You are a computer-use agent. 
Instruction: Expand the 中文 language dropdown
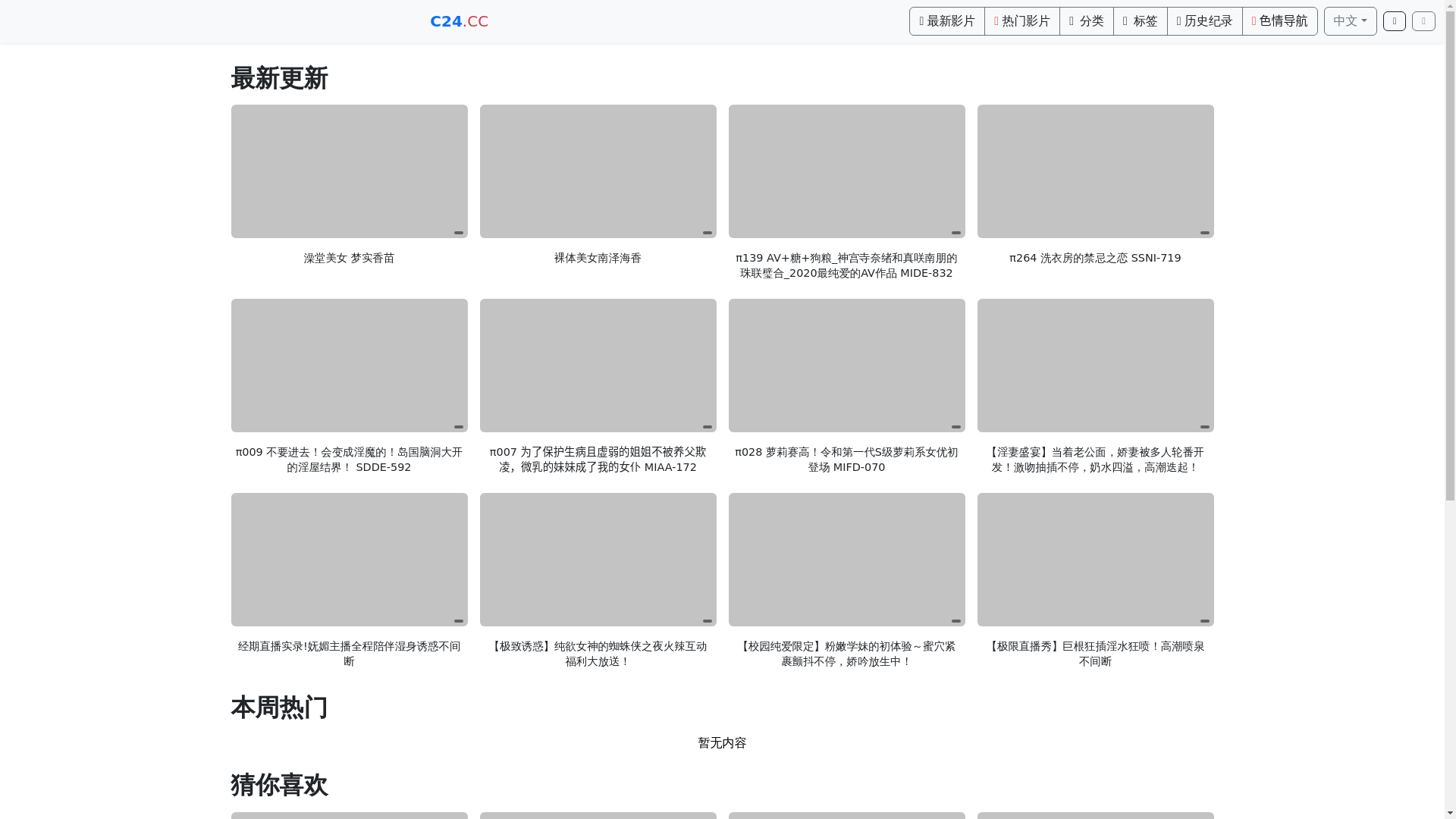point(1351,21)
